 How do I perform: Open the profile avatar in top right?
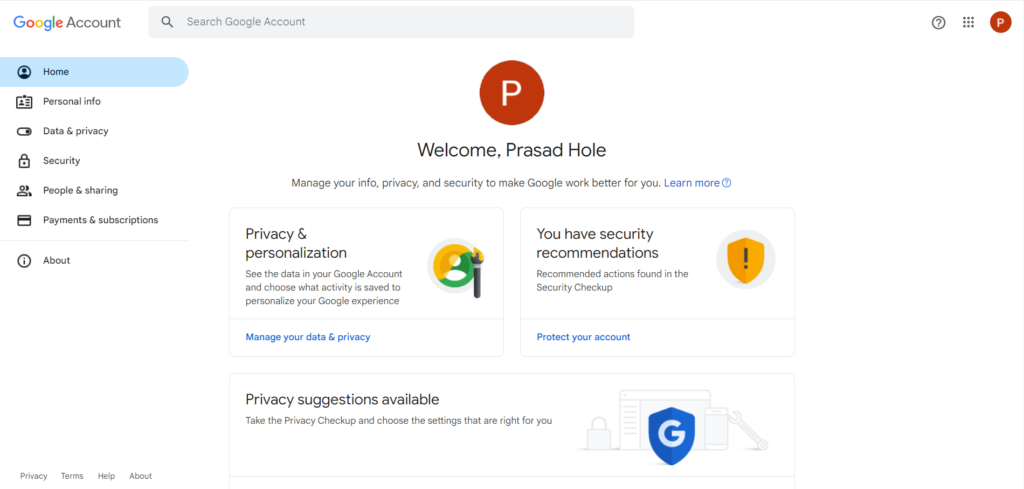[1000, 22]
